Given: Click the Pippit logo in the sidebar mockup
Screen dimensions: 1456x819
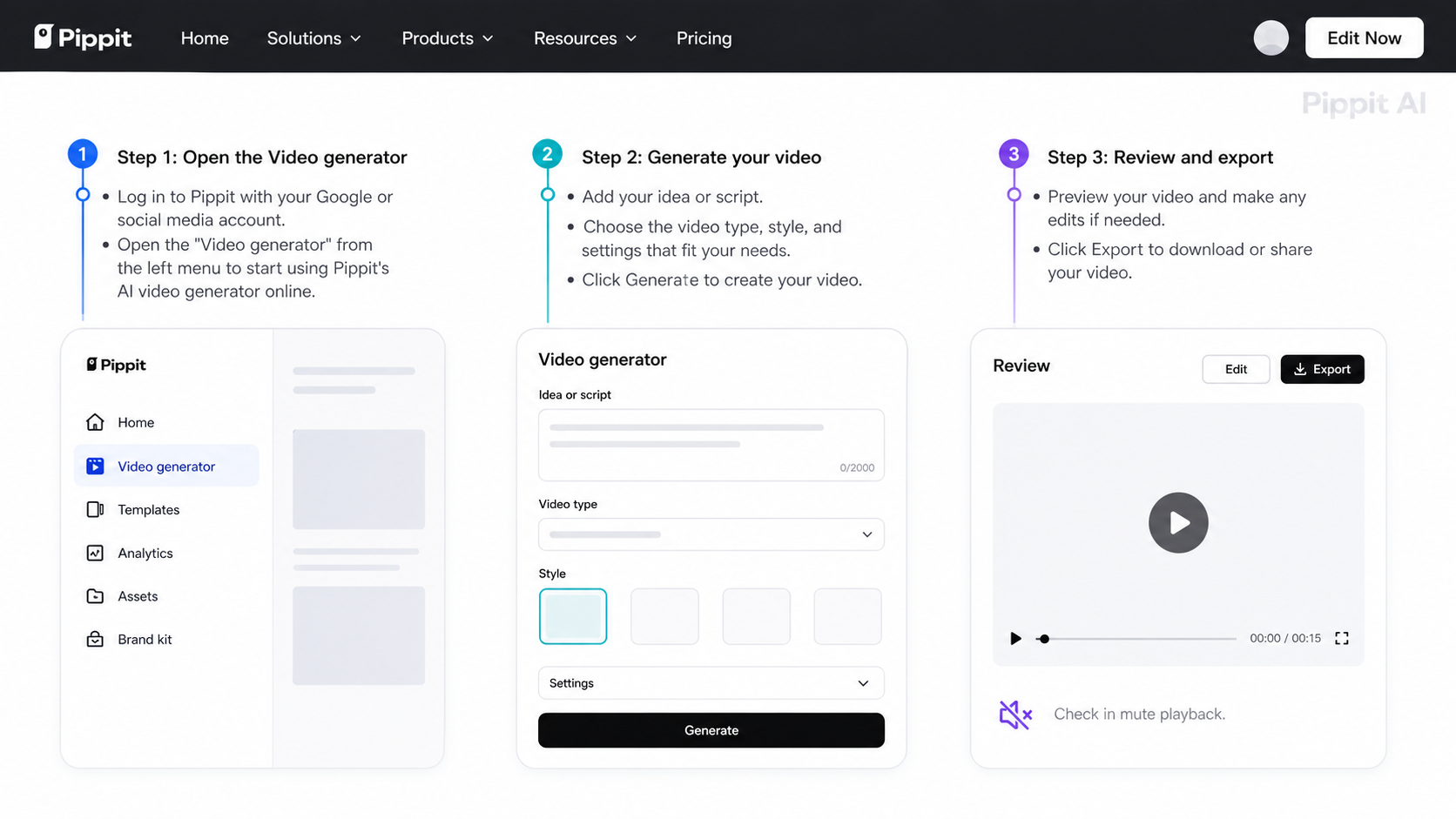Looking at the screenshot, I should click(x=116, y=365).
